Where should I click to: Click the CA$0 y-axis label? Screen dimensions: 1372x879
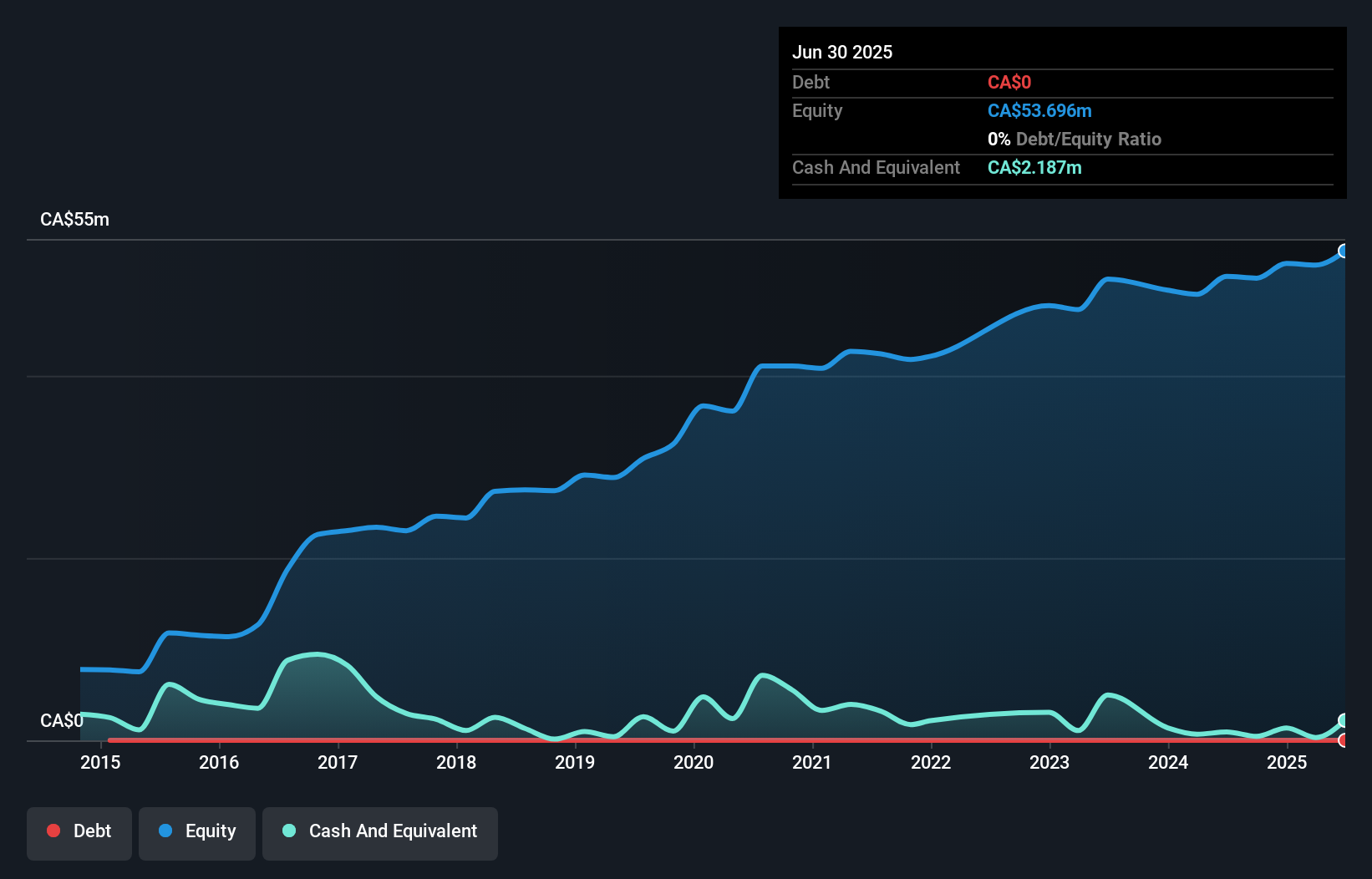click(61, 720)
